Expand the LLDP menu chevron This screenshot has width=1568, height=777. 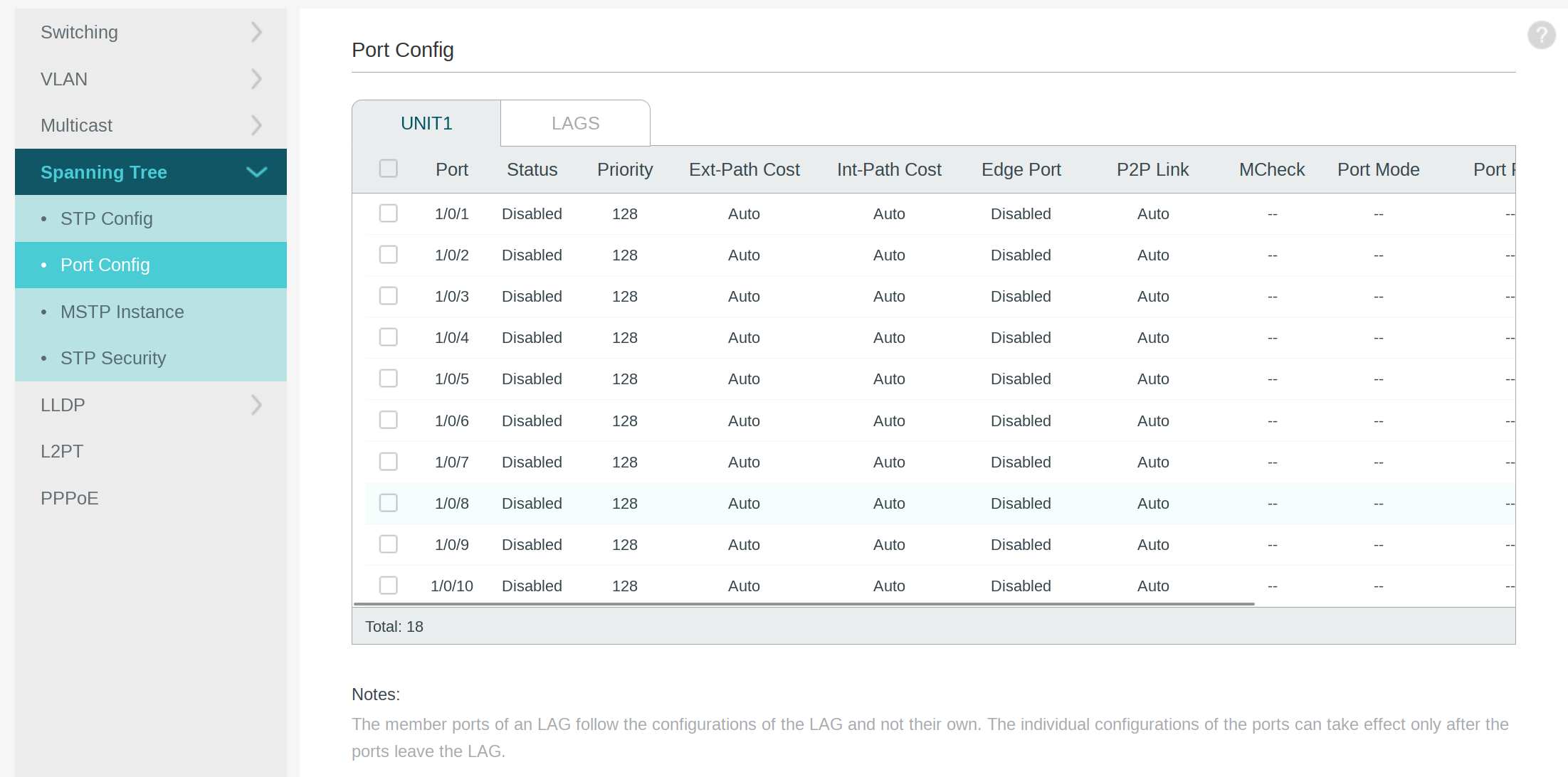[x=257, y=405]
